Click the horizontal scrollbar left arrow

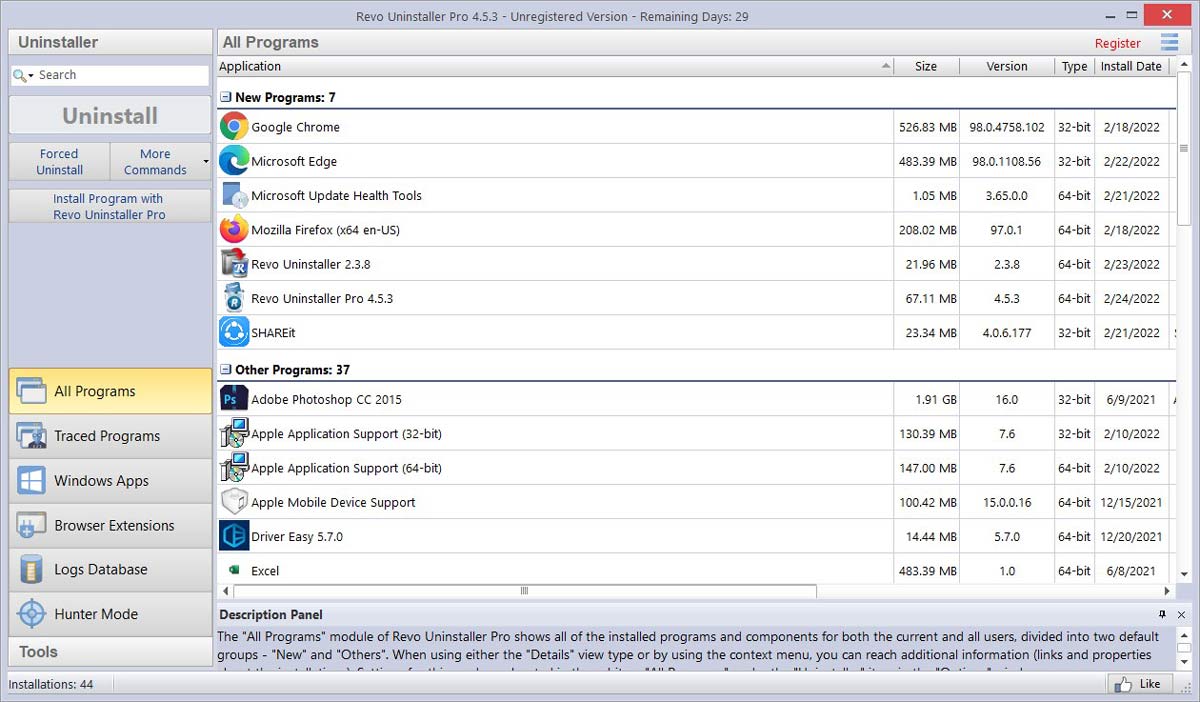(225, 591)
